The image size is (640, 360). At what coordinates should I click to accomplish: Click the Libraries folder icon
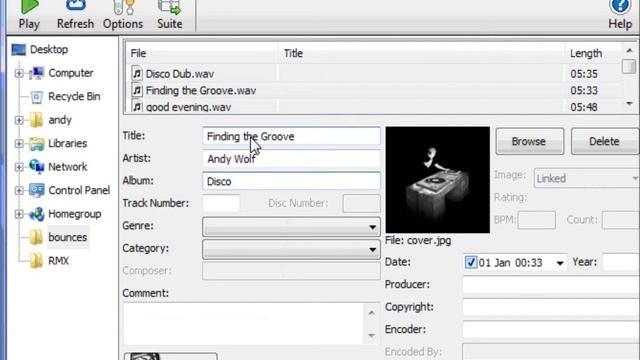point(36,144)
